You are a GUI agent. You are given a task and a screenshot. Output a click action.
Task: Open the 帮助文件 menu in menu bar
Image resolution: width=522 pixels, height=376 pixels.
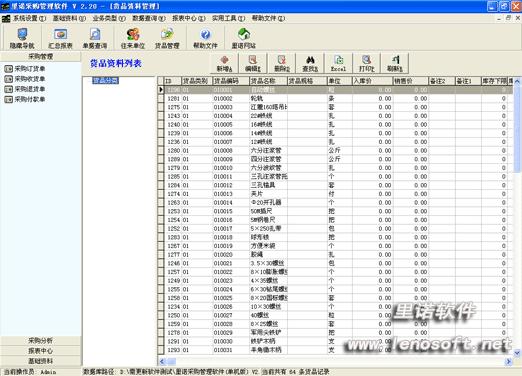[x=268, y=18]
